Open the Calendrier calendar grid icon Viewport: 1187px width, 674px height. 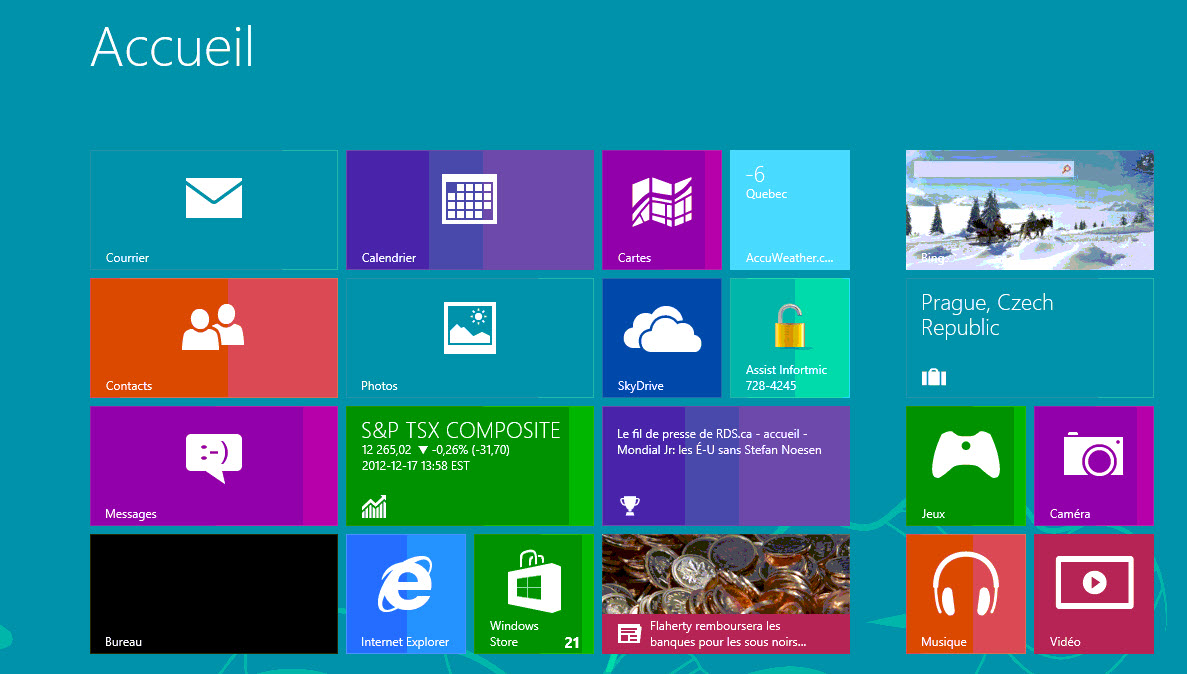[469, 199]
